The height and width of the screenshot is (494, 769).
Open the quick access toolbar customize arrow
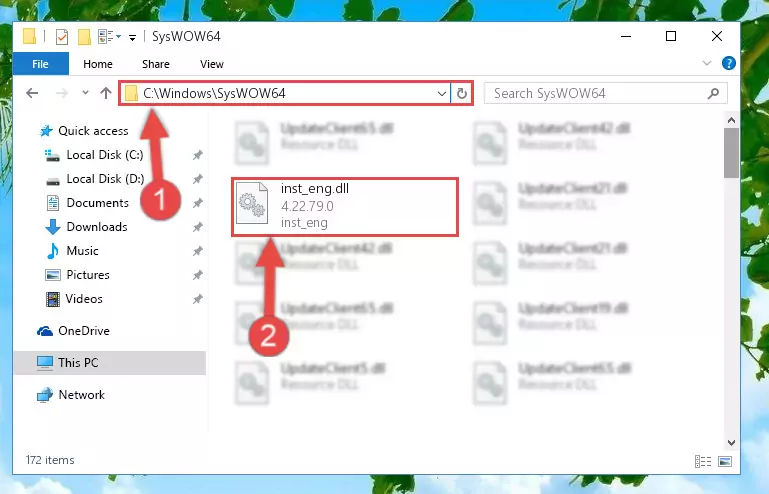[x=132, y=37]
